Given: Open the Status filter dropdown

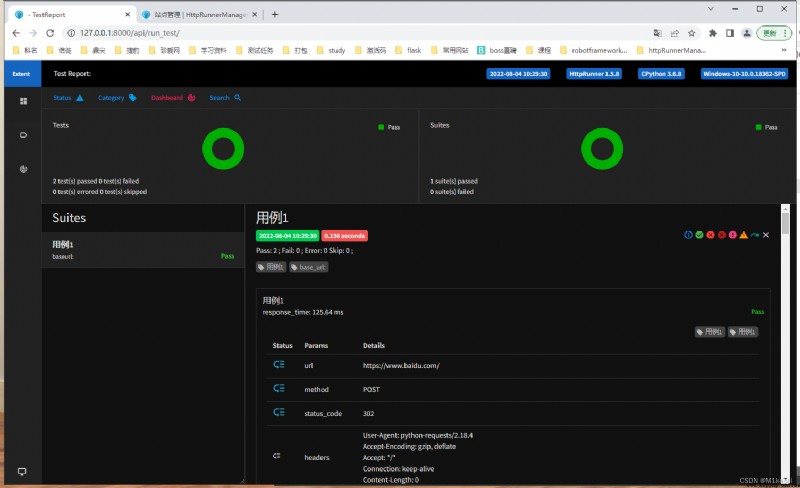Looking at the screenshot, I should (68, 97).
